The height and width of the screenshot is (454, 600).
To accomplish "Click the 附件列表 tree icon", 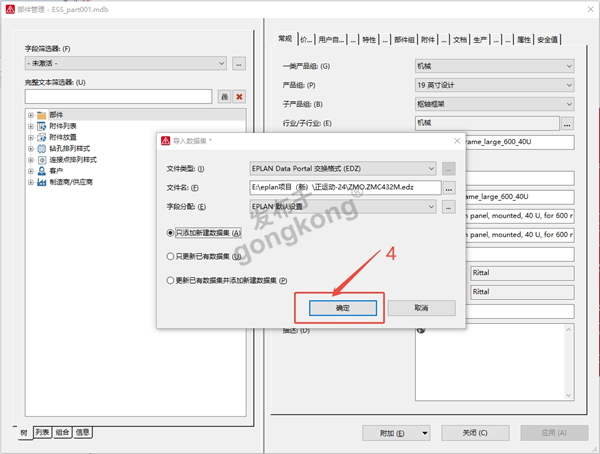I will pos(41,126).
